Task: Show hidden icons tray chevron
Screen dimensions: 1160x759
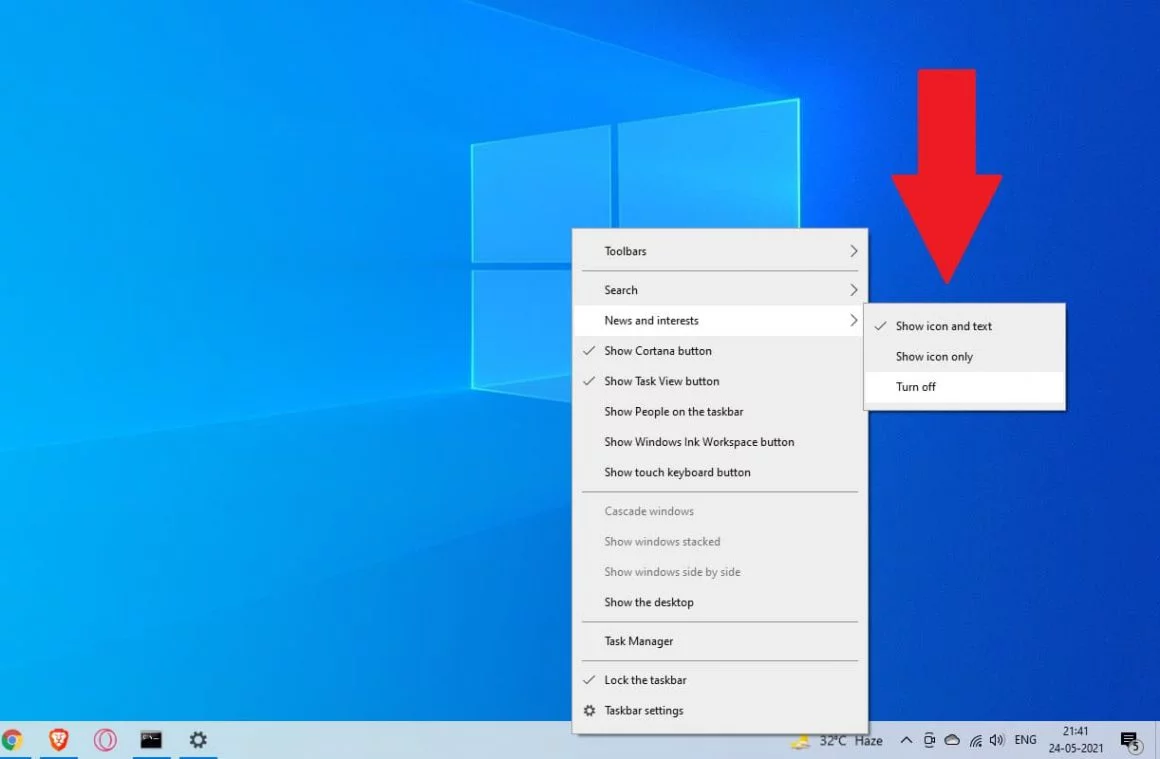Action: point(906,740)
